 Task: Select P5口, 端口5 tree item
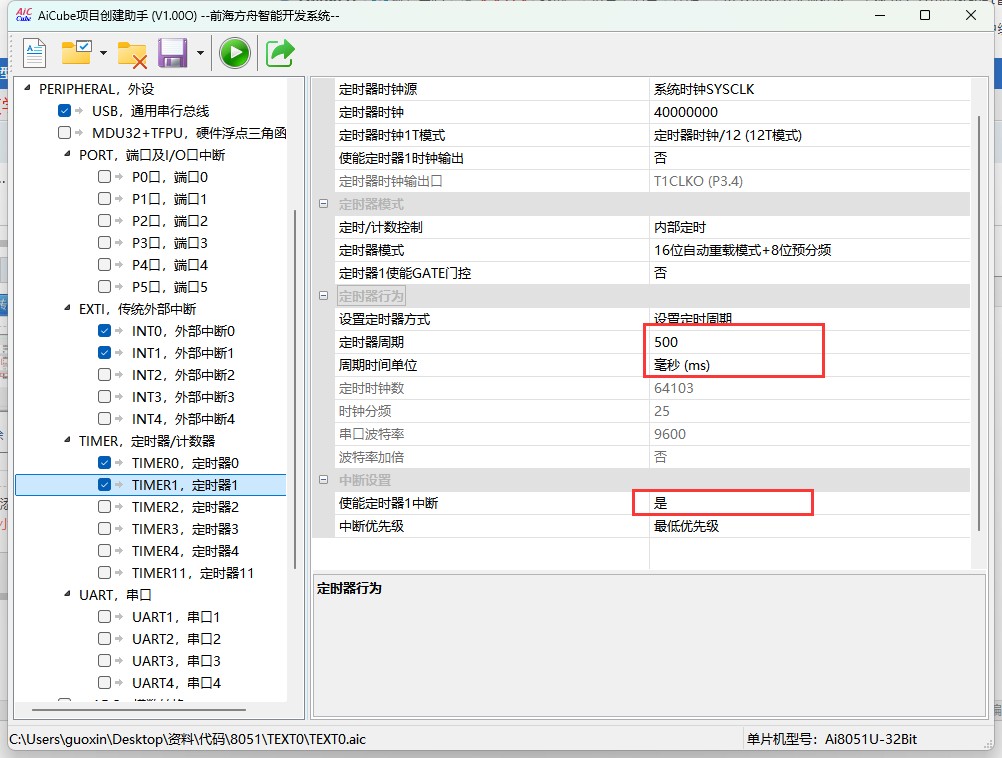pos(170,287)
